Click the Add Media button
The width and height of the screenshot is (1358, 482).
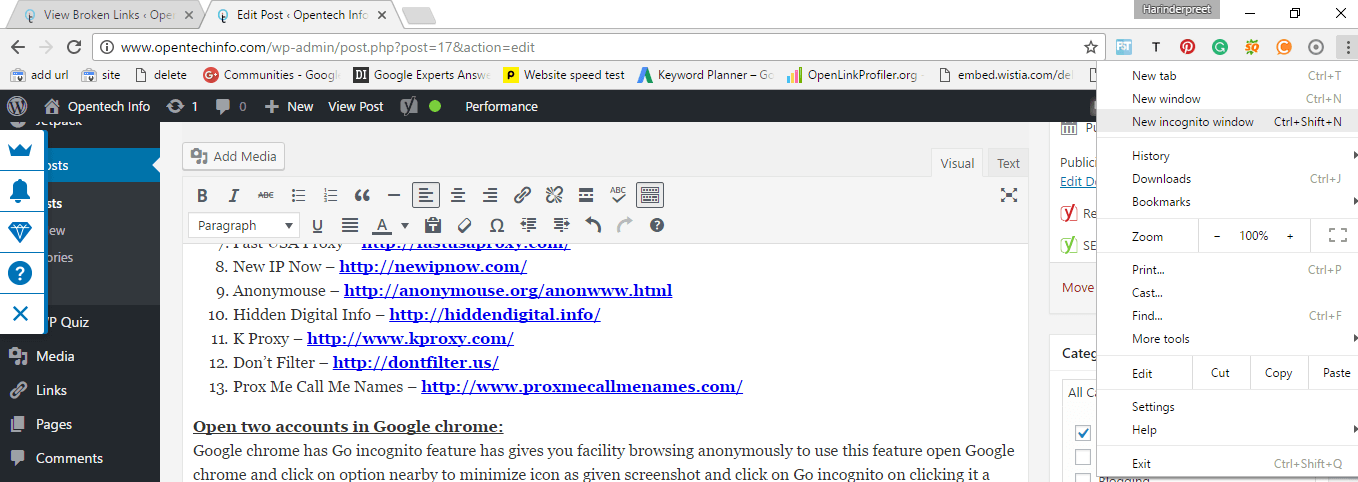pyautogui.click(x=234, y=156)
